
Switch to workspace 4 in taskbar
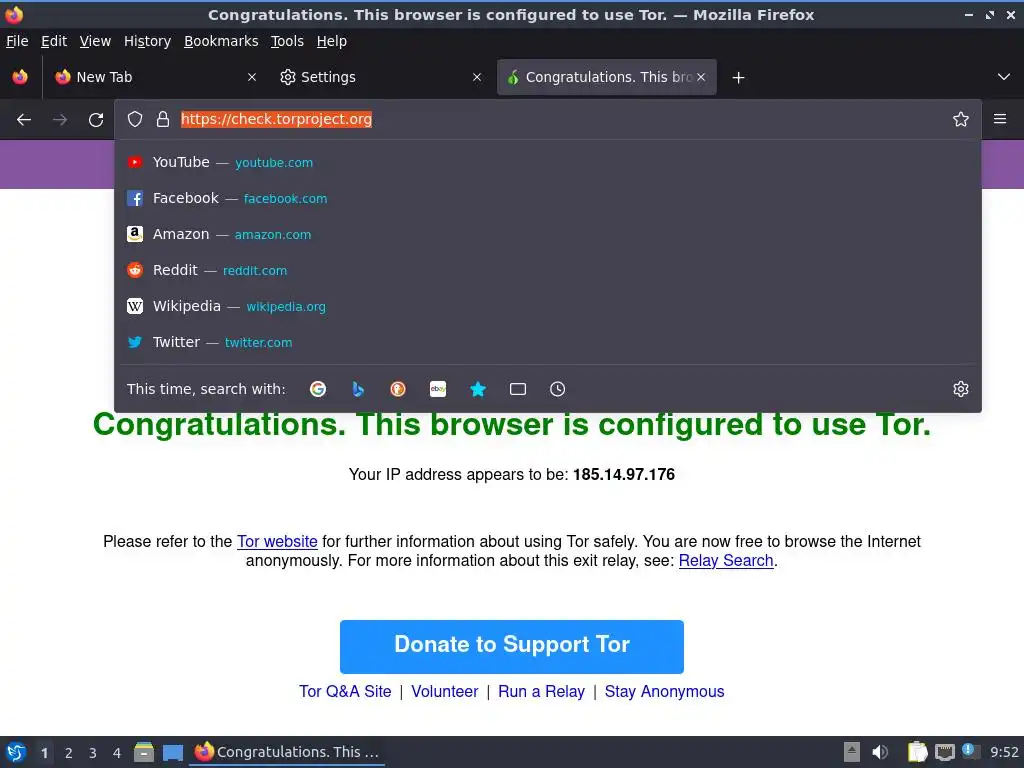click(x=117, y=753)
